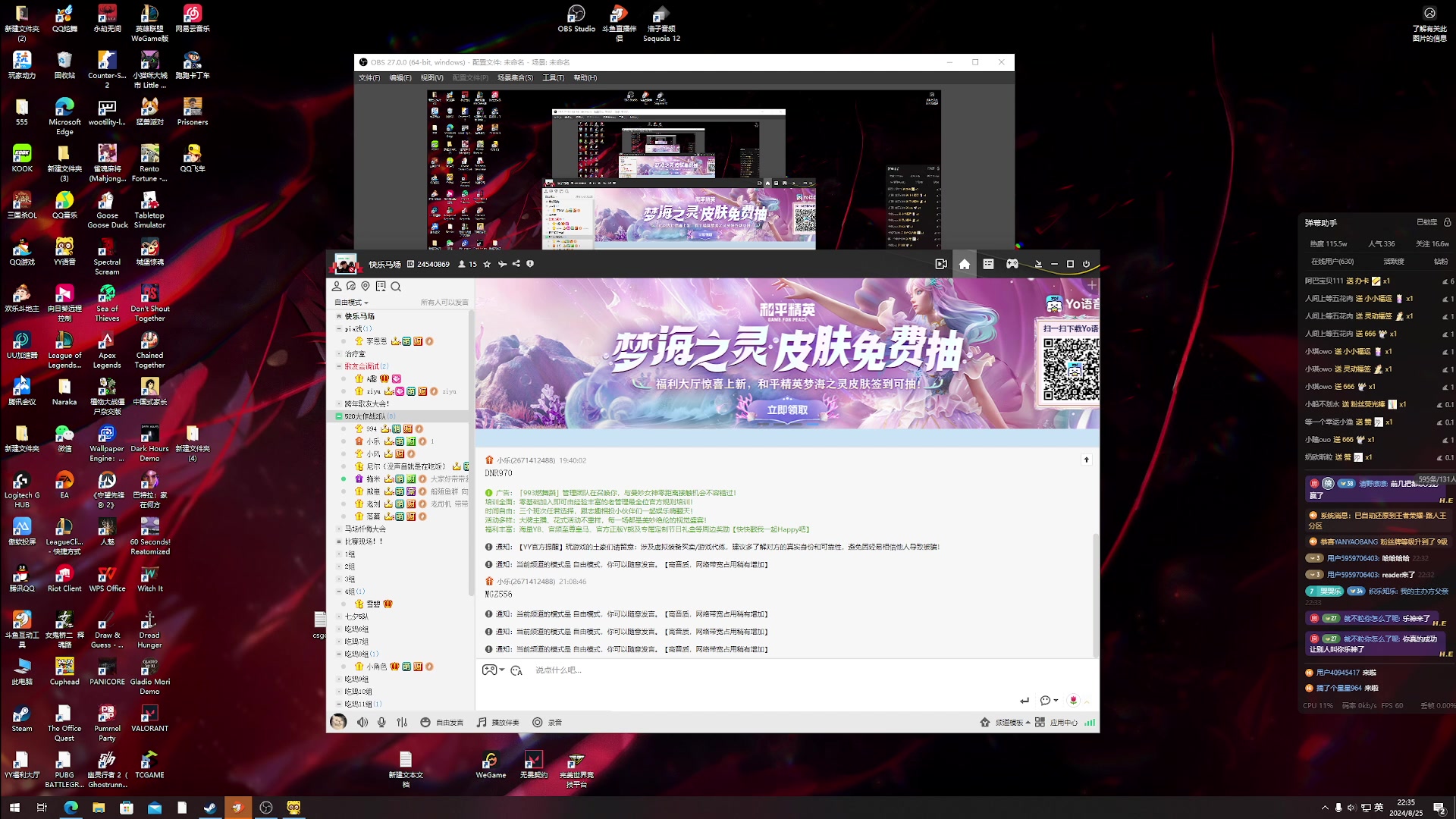Collapse the 4组 channel node
Viewport: 1456px width, 819px height.
click(339, 591)
